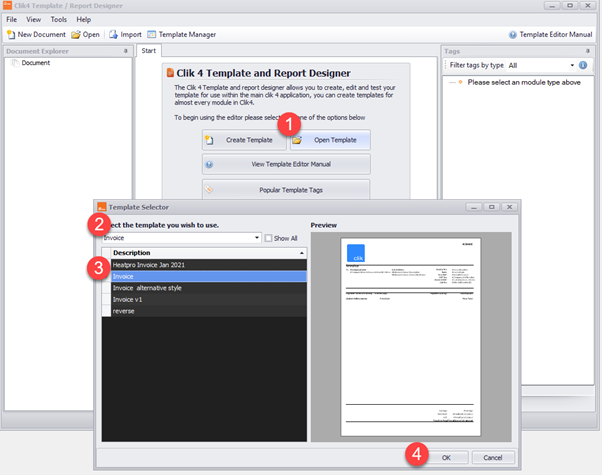602x475 pixels.
Task: Click the info icon beside tag filter
Action: (x=582, y=65)
